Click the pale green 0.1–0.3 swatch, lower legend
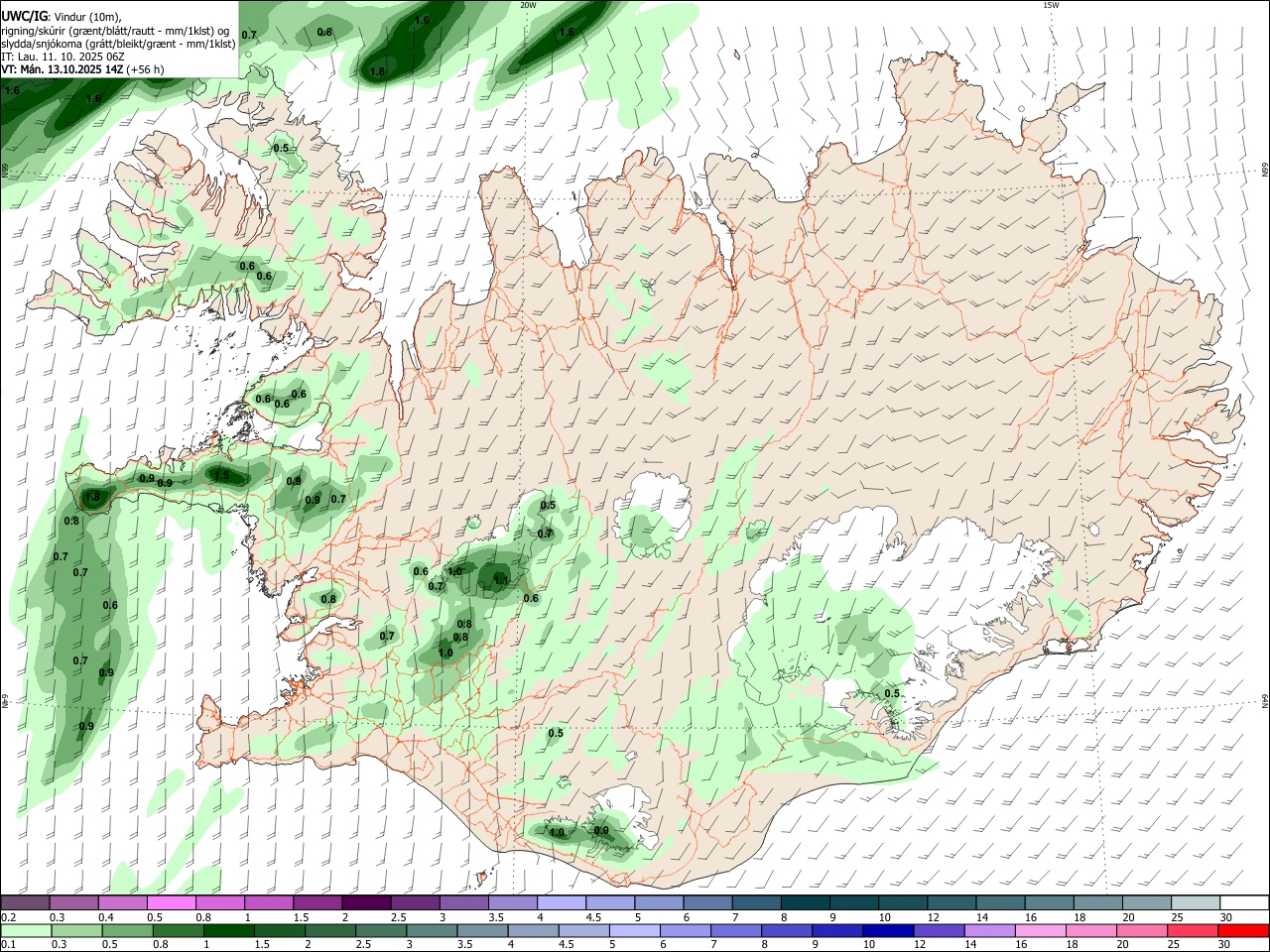The height and width of the screenshot is (952, 1270). coord(26,930)
